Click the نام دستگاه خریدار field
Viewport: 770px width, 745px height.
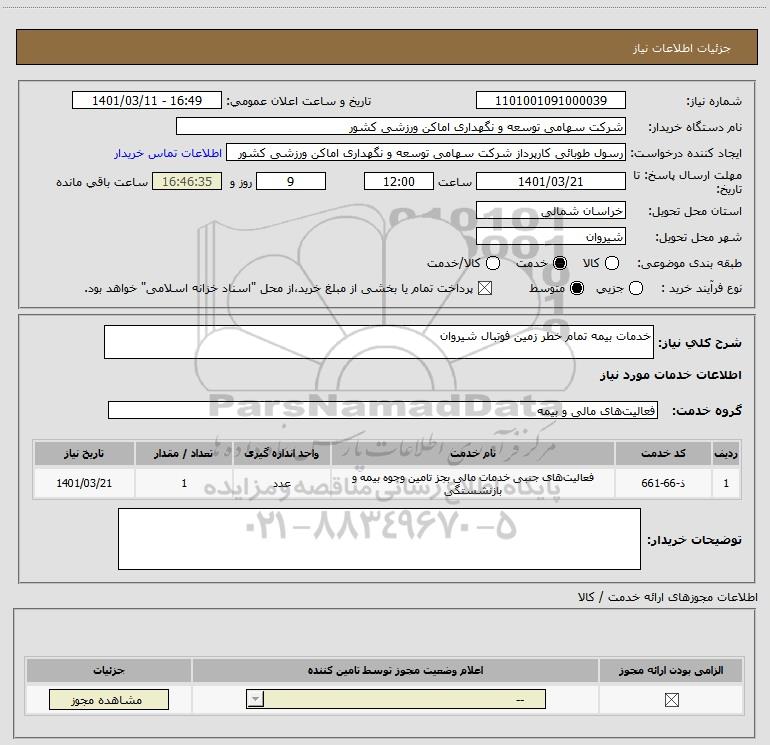click(x=401, y=126)
